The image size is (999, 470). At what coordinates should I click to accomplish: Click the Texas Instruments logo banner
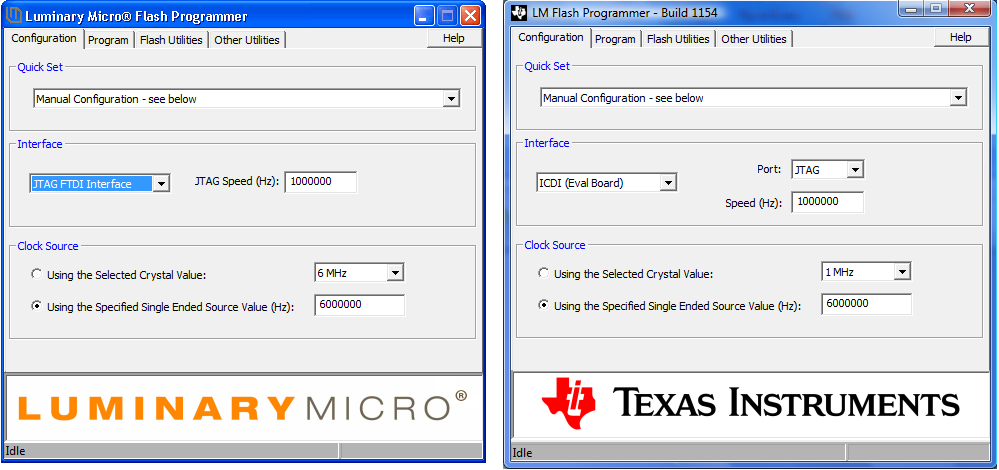[750, 404]
